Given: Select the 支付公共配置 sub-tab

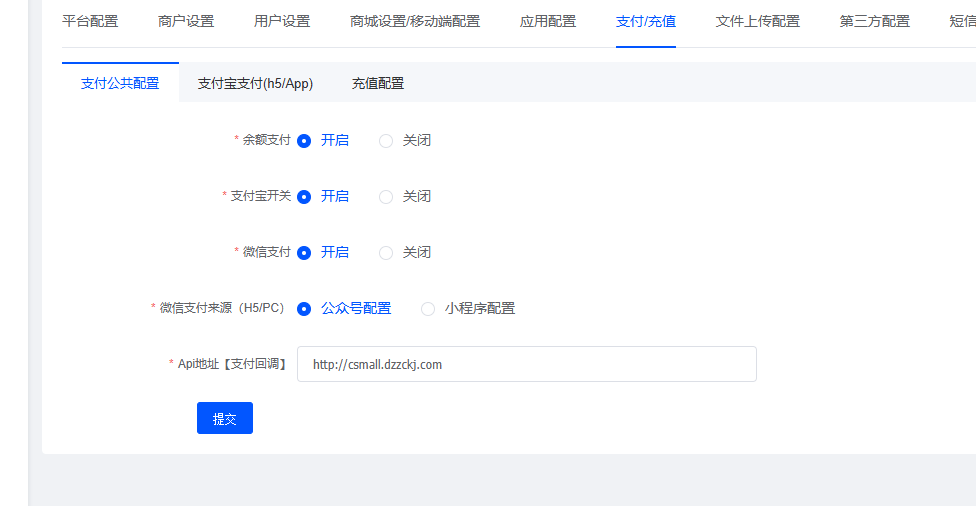Looking at the screenshot, I should tap(120, 84).
